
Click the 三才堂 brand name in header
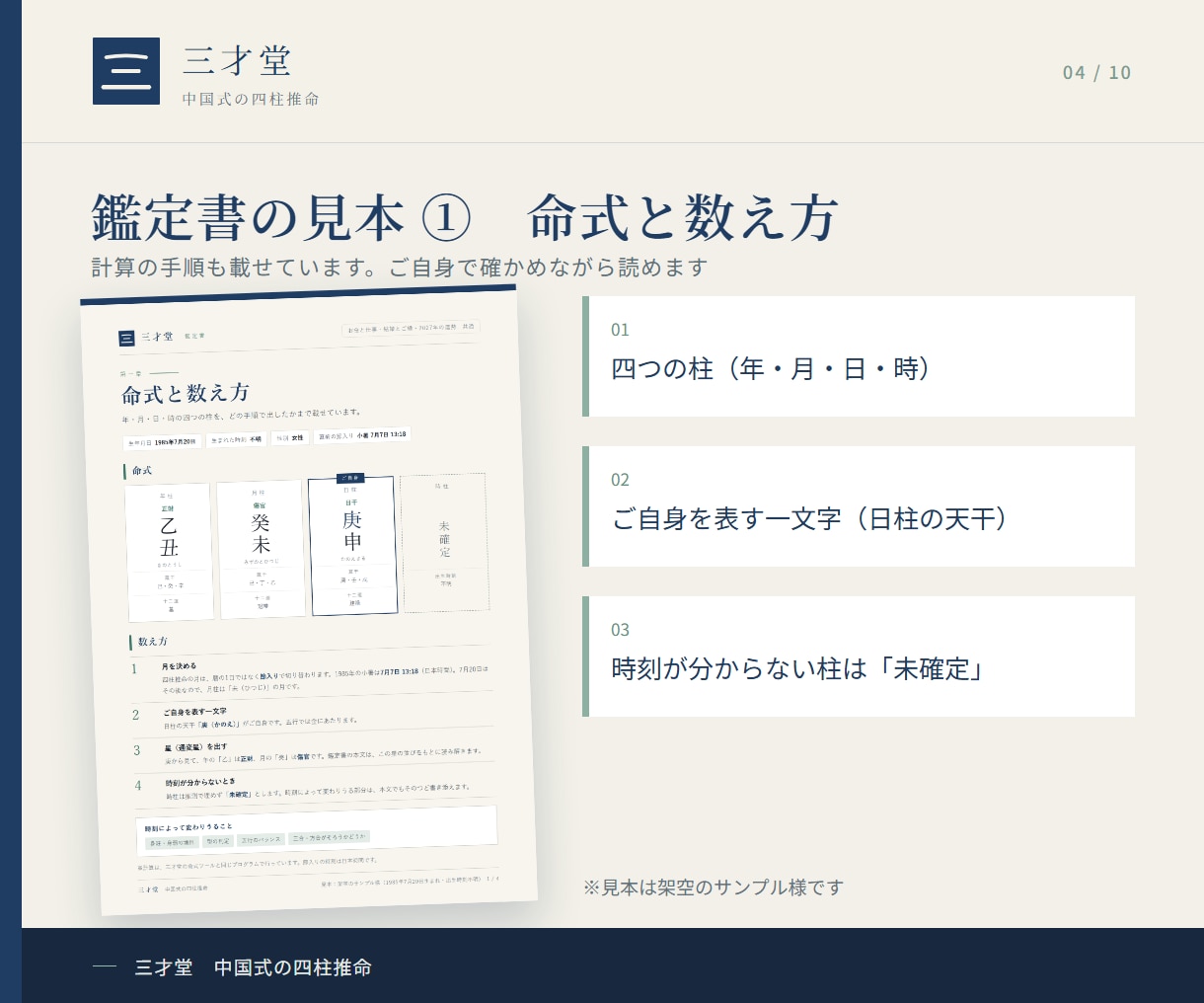tap(238, 61)
